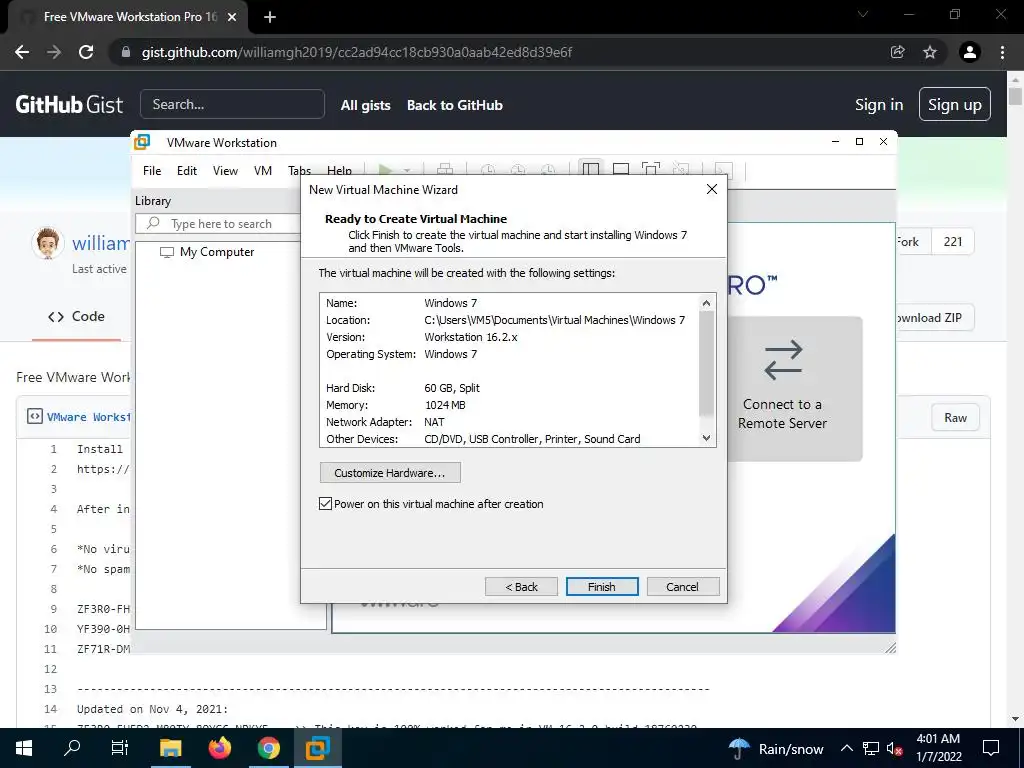Open the notification center icon
The image size is (1024, 768).
991,748
